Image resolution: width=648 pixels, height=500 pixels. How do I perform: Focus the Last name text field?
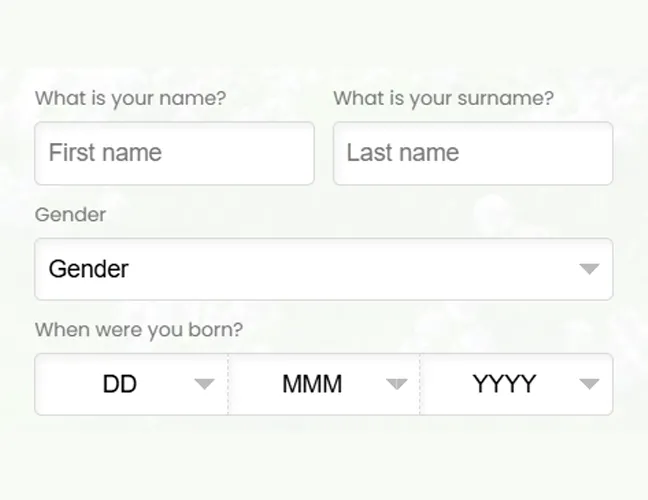[472, 153]
